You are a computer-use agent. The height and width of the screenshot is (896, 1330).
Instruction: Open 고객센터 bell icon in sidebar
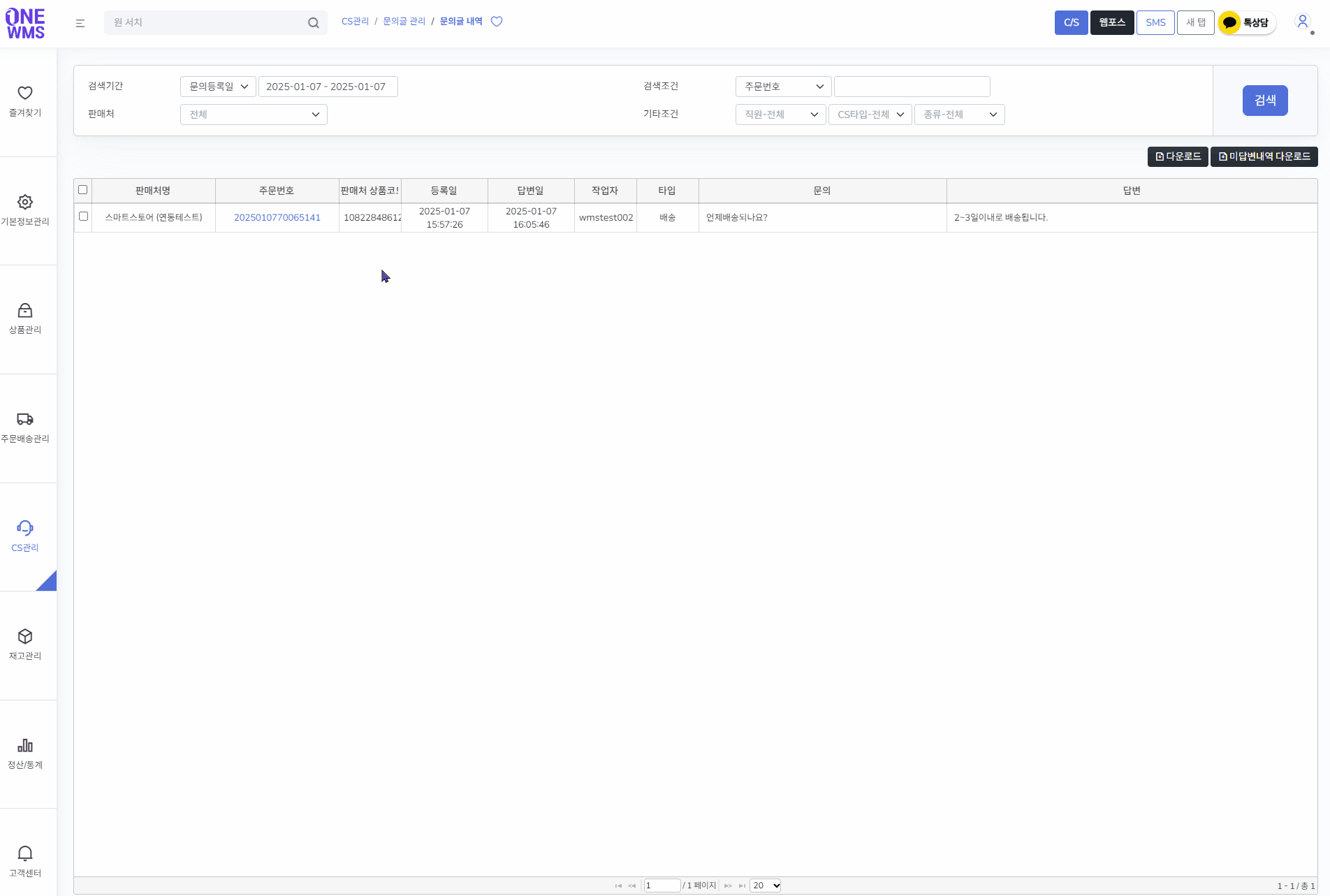point(25,853)
